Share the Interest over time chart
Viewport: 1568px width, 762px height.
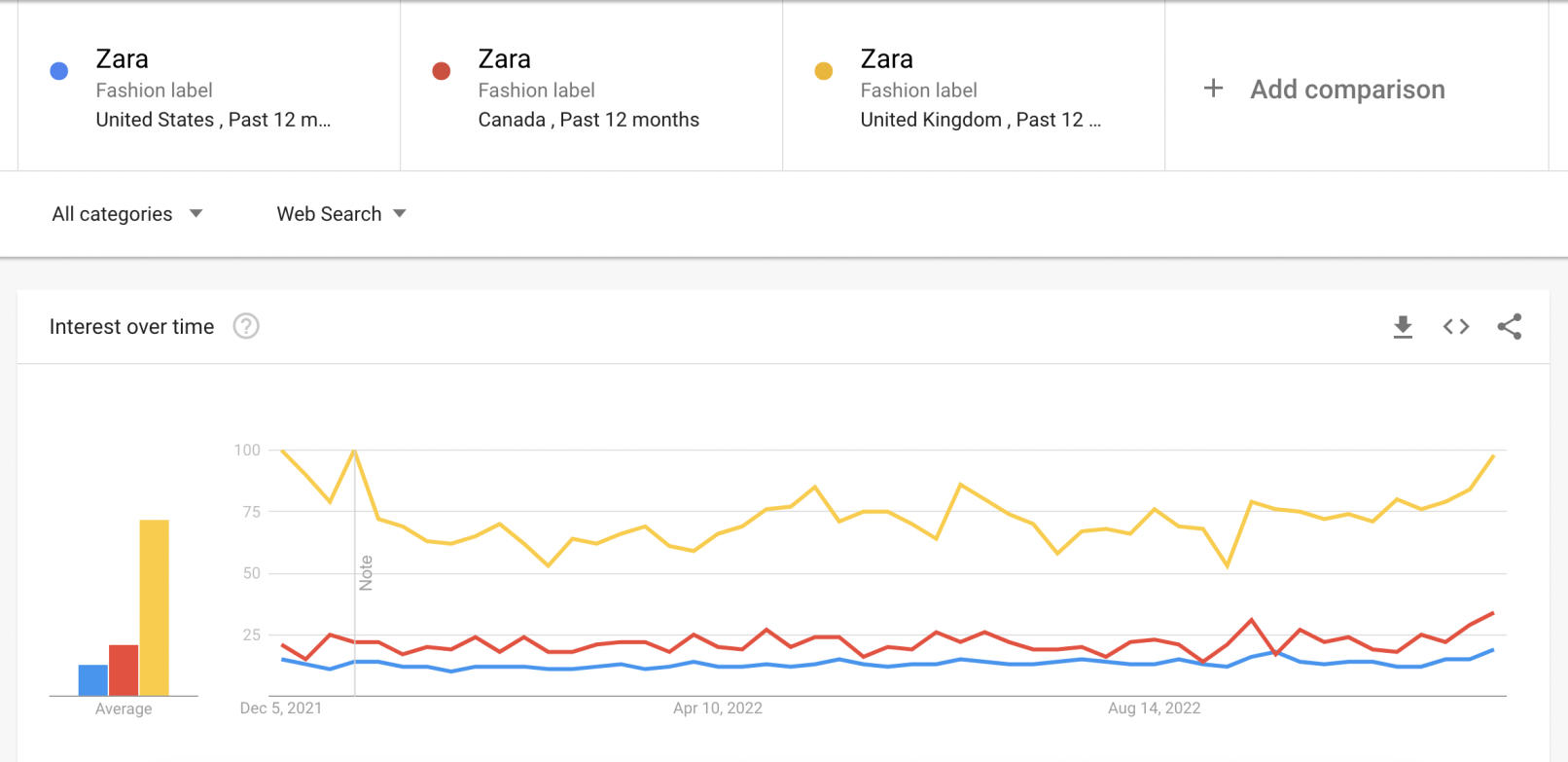pos(1510,327)
